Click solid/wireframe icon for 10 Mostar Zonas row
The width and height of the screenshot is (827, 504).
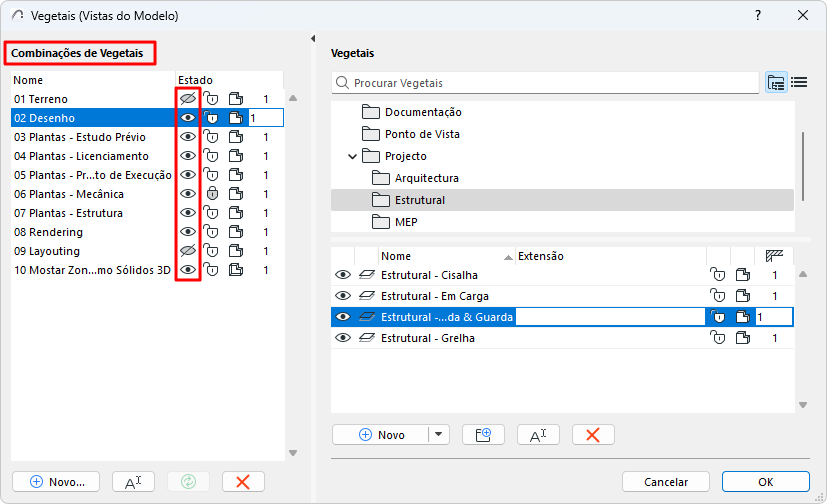click(236, 270)
